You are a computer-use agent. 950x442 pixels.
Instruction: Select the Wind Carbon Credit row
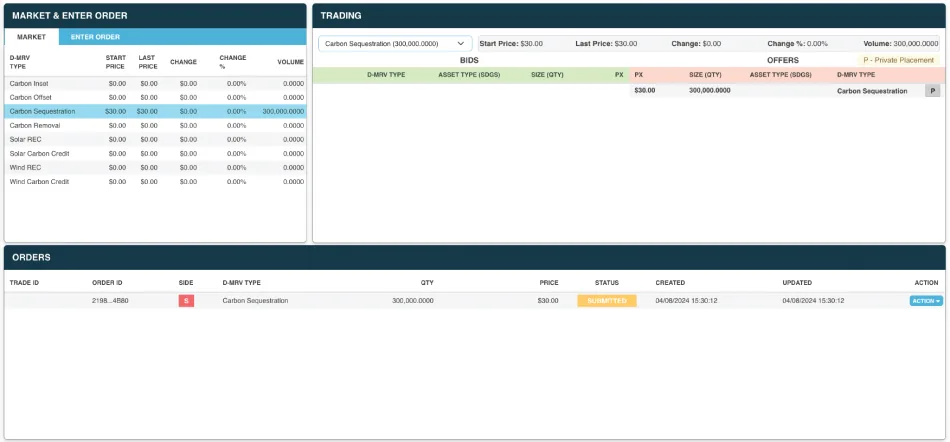tap(155, 182)
